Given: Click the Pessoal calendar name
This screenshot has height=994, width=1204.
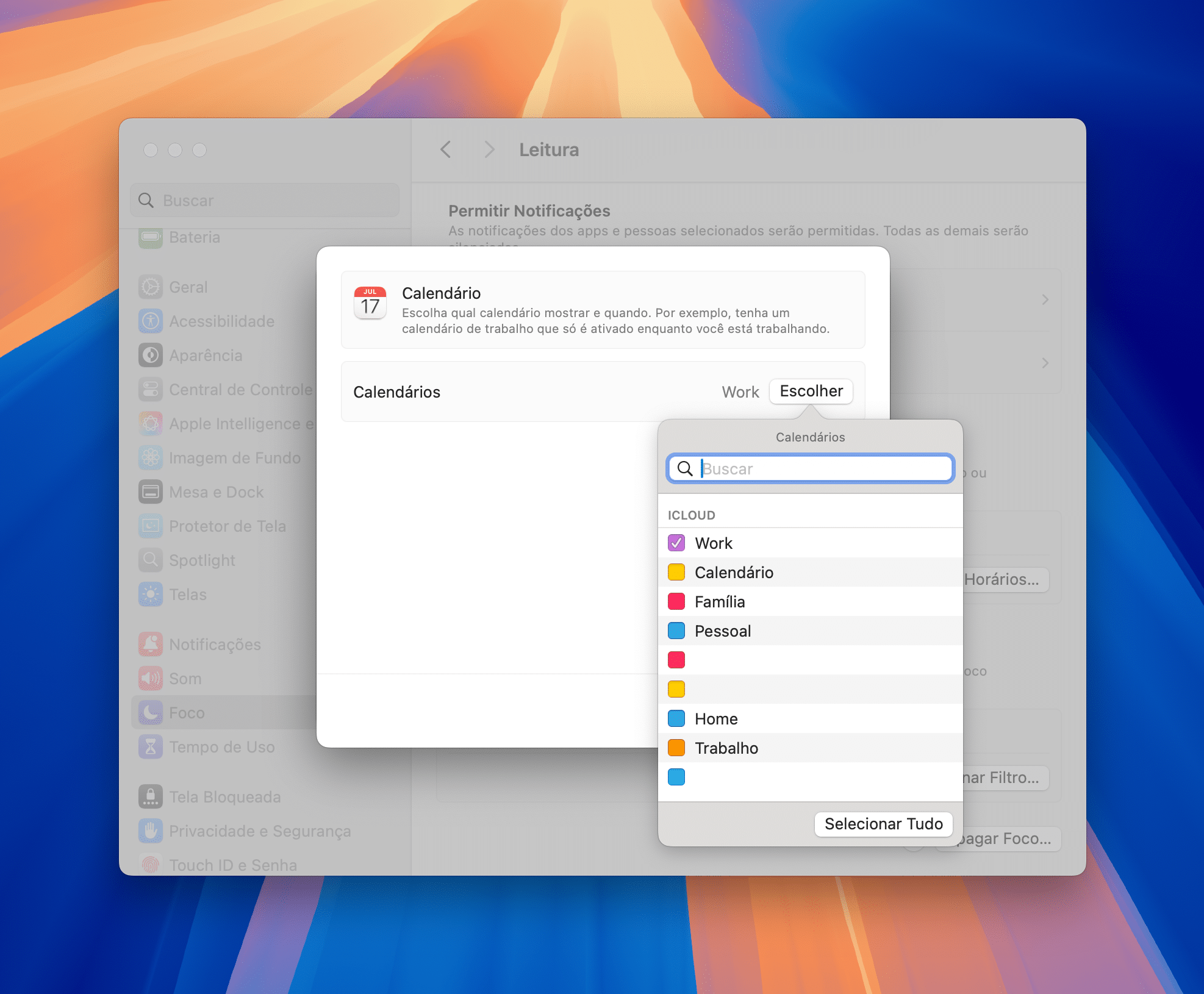Looking at the screenshot, I should (723, 631).
